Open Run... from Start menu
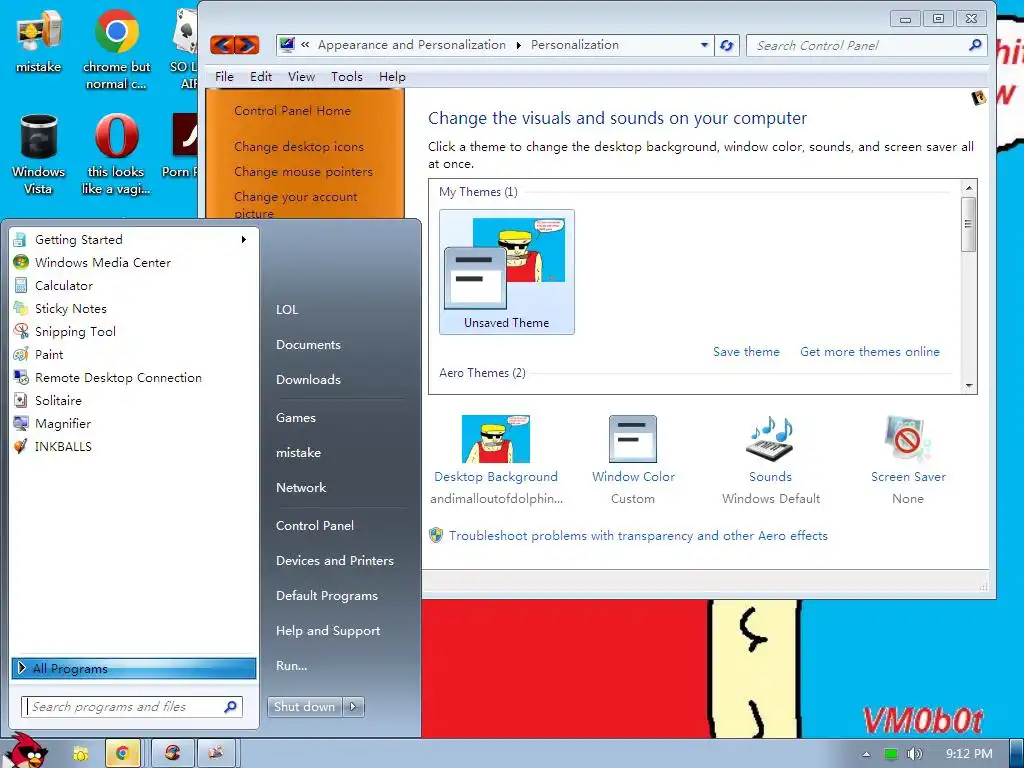The height and width of the screenshot is (768, 1024). 291,666
